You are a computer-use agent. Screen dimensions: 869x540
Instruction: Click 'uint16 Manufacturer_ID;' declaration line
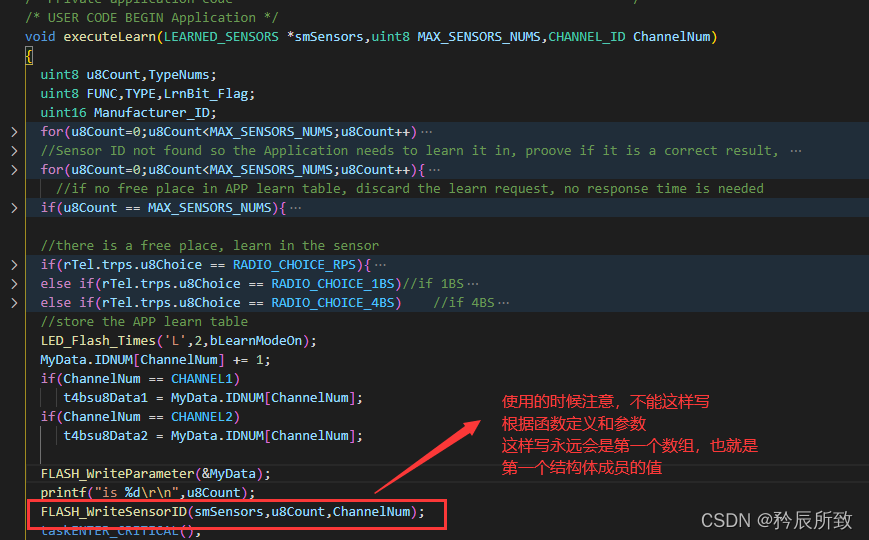tap(128, 113)
